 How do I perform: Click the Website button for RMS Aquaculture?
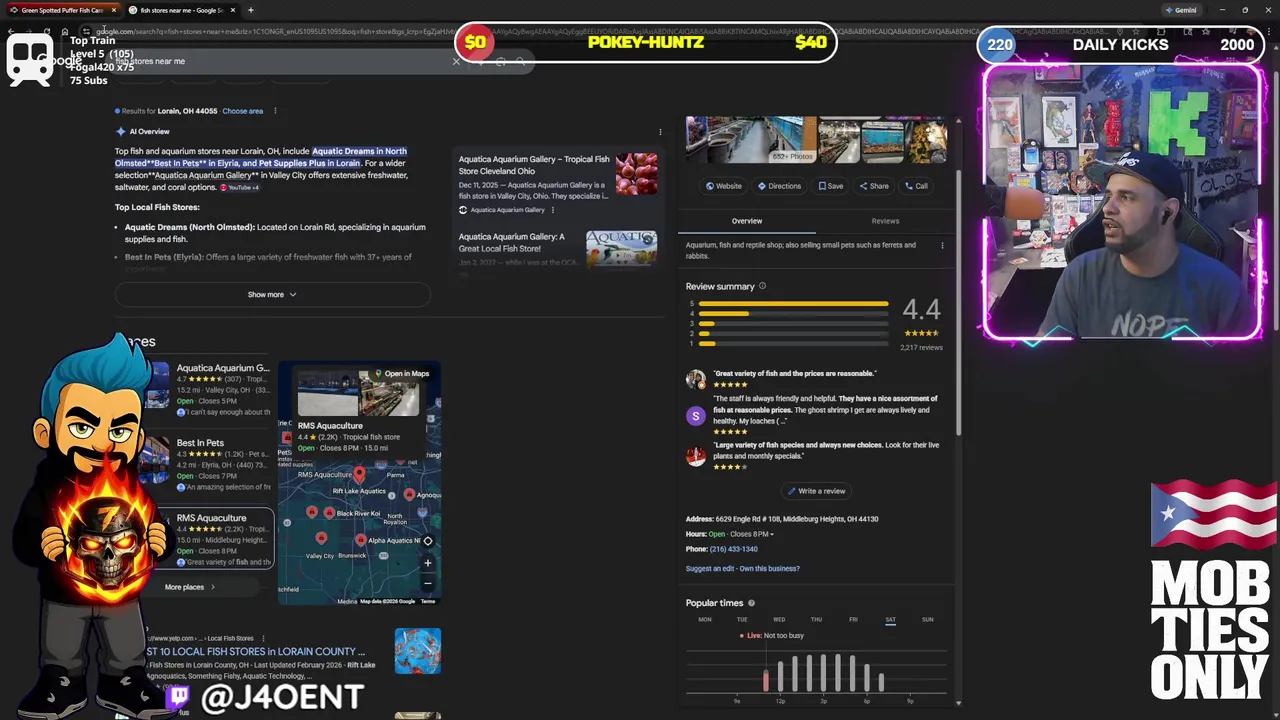point(724,186)
